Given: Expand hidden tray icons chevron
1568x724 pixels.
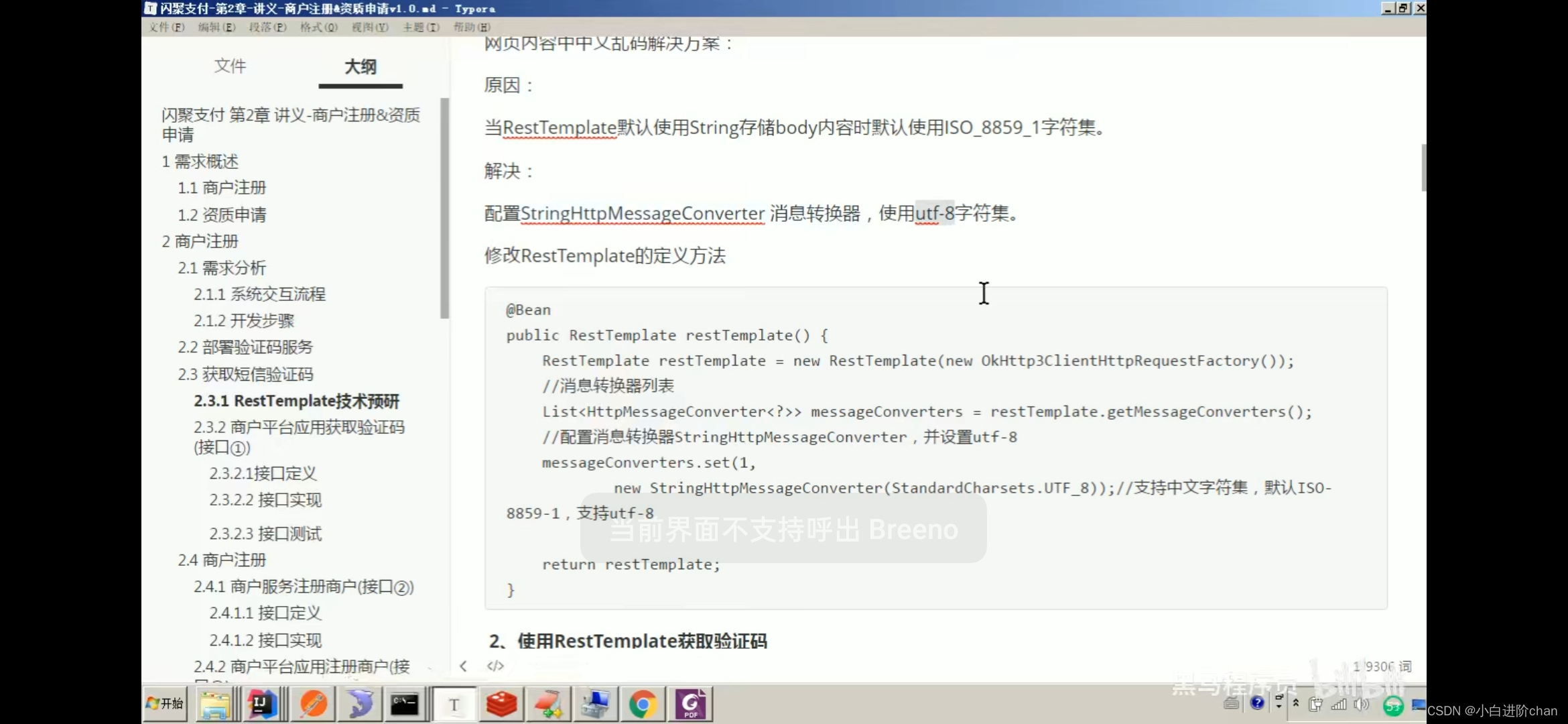Looking at the screenshot, I should click(1296, 703).
